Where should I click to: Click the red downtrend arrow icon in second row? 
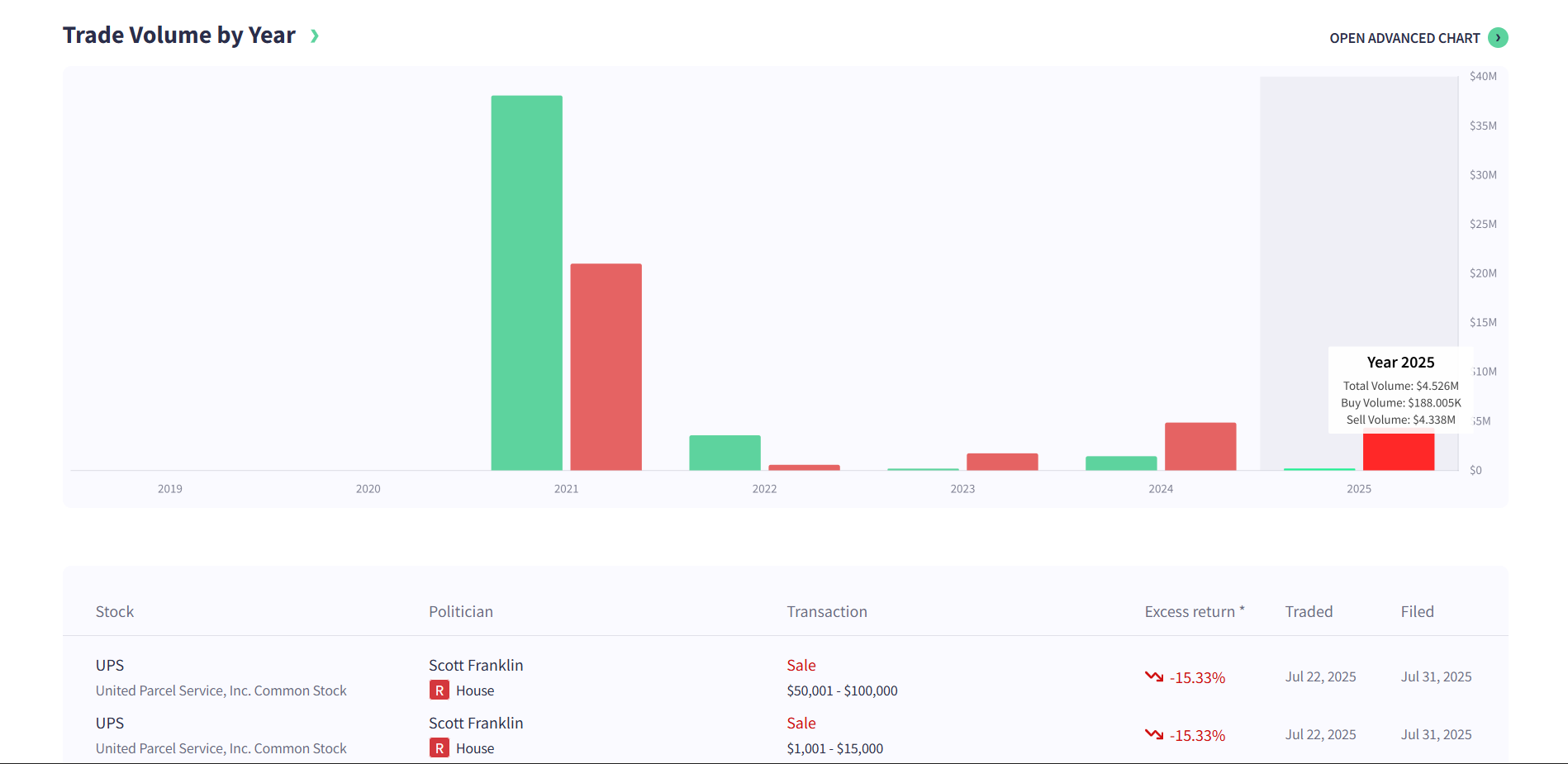tap(1154, 734)
